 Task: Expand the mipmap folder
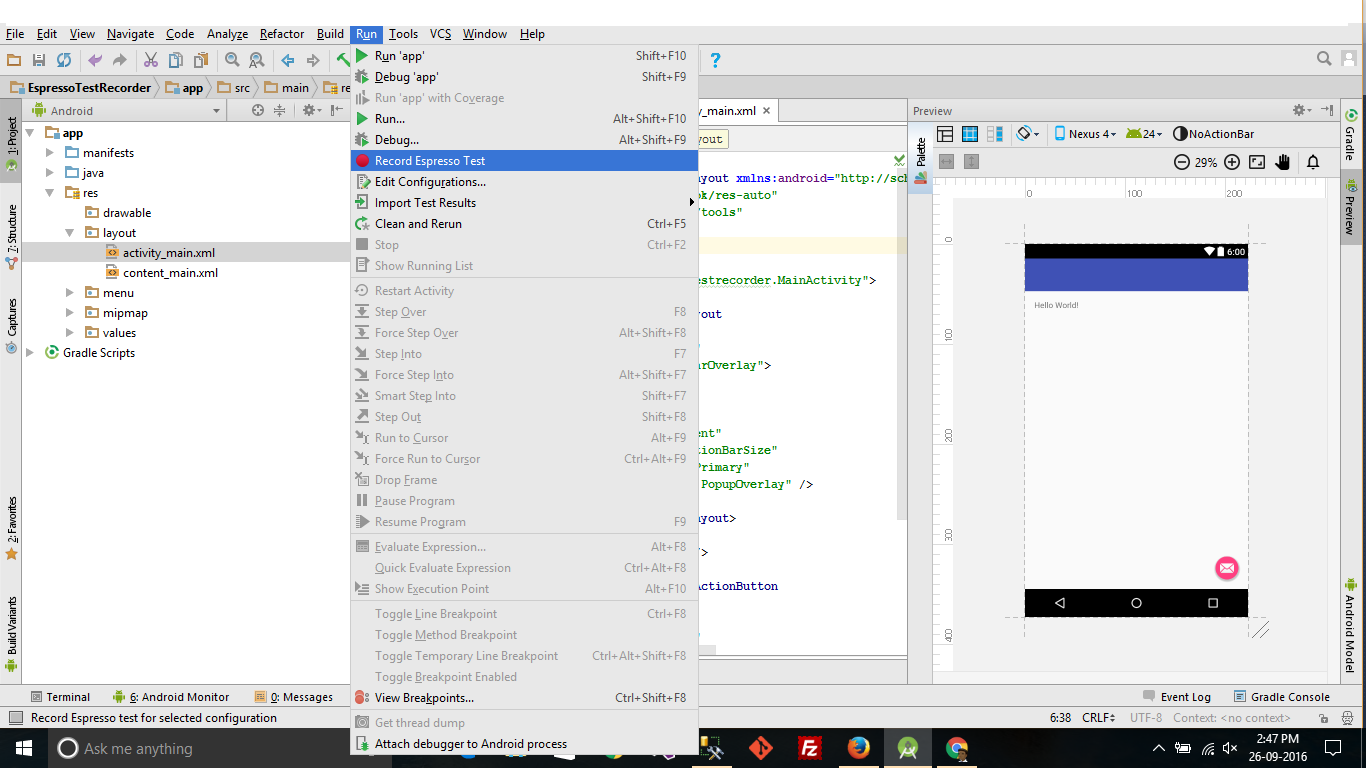pos(70,313)
